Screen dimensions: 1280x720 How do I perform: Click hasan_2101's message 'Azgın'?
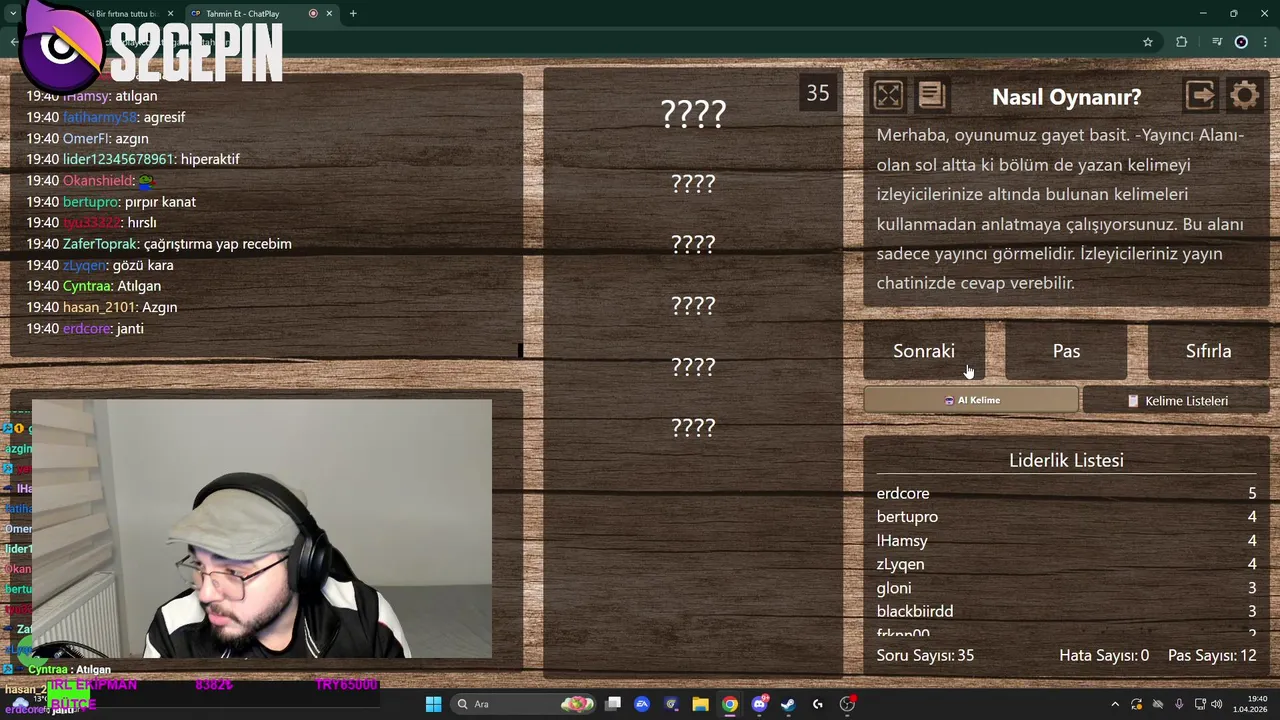[x=160, y=307]
